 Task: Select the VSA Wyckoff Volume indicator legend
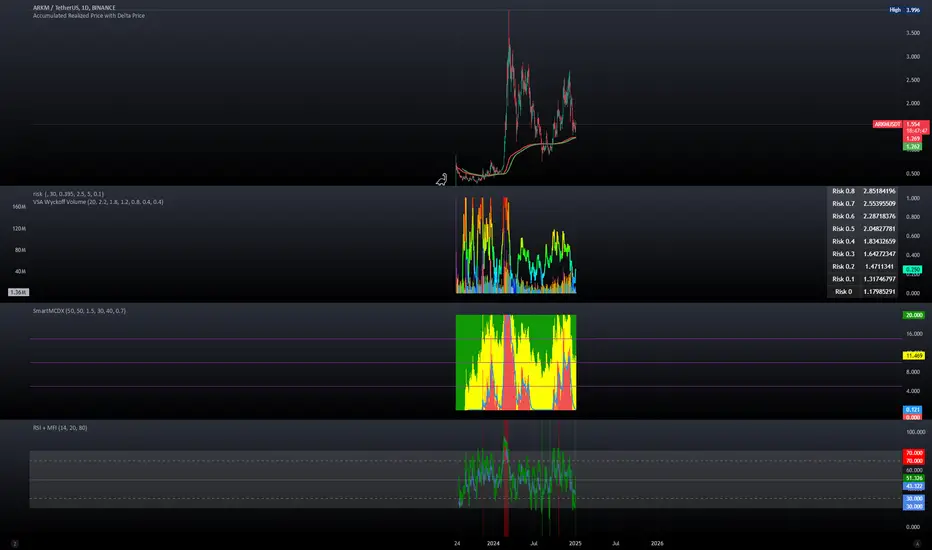[x=98, y=202]
